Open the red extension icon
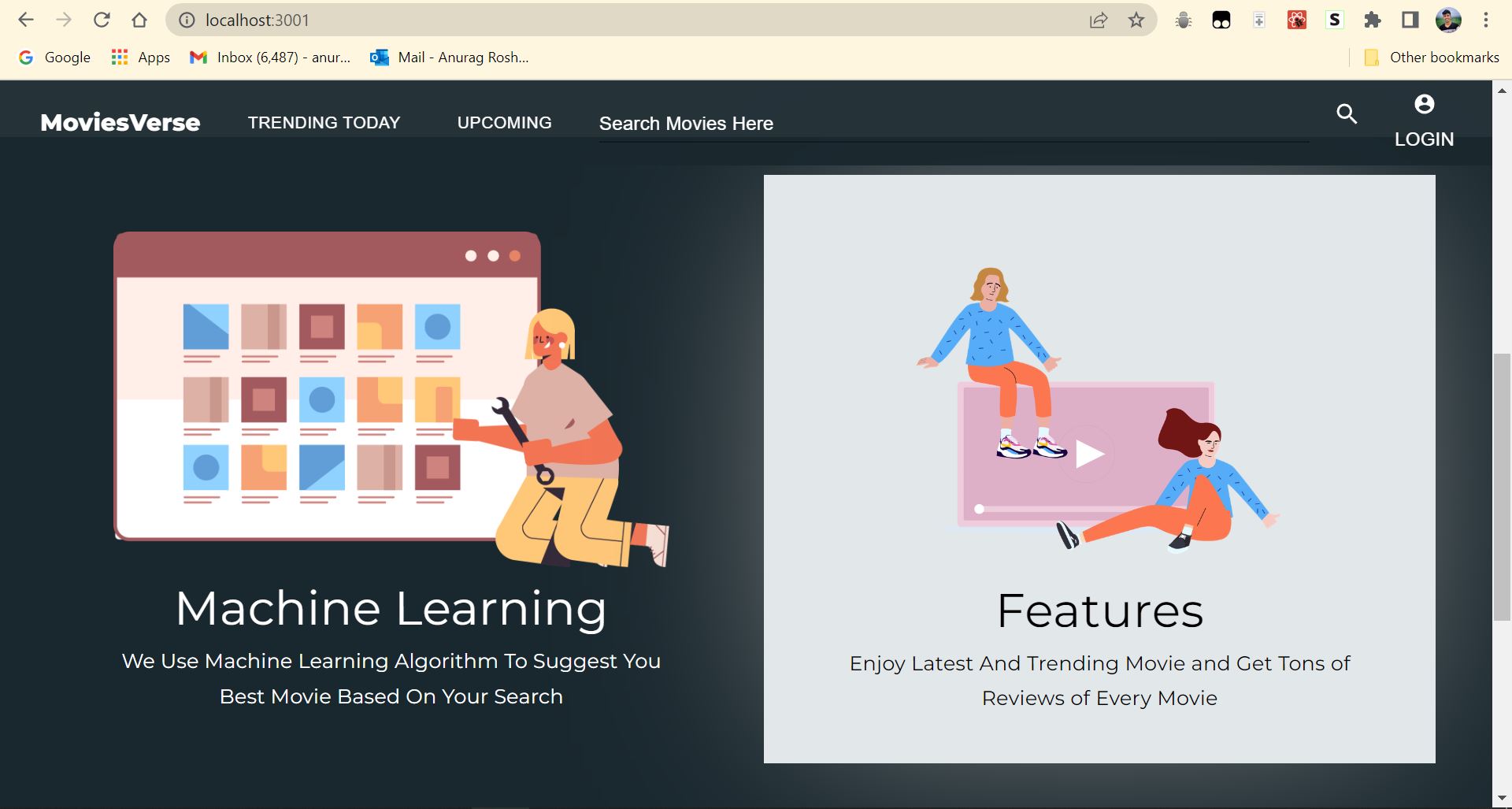This screenshot has width=1512, height=809. tap(1297, 20)
